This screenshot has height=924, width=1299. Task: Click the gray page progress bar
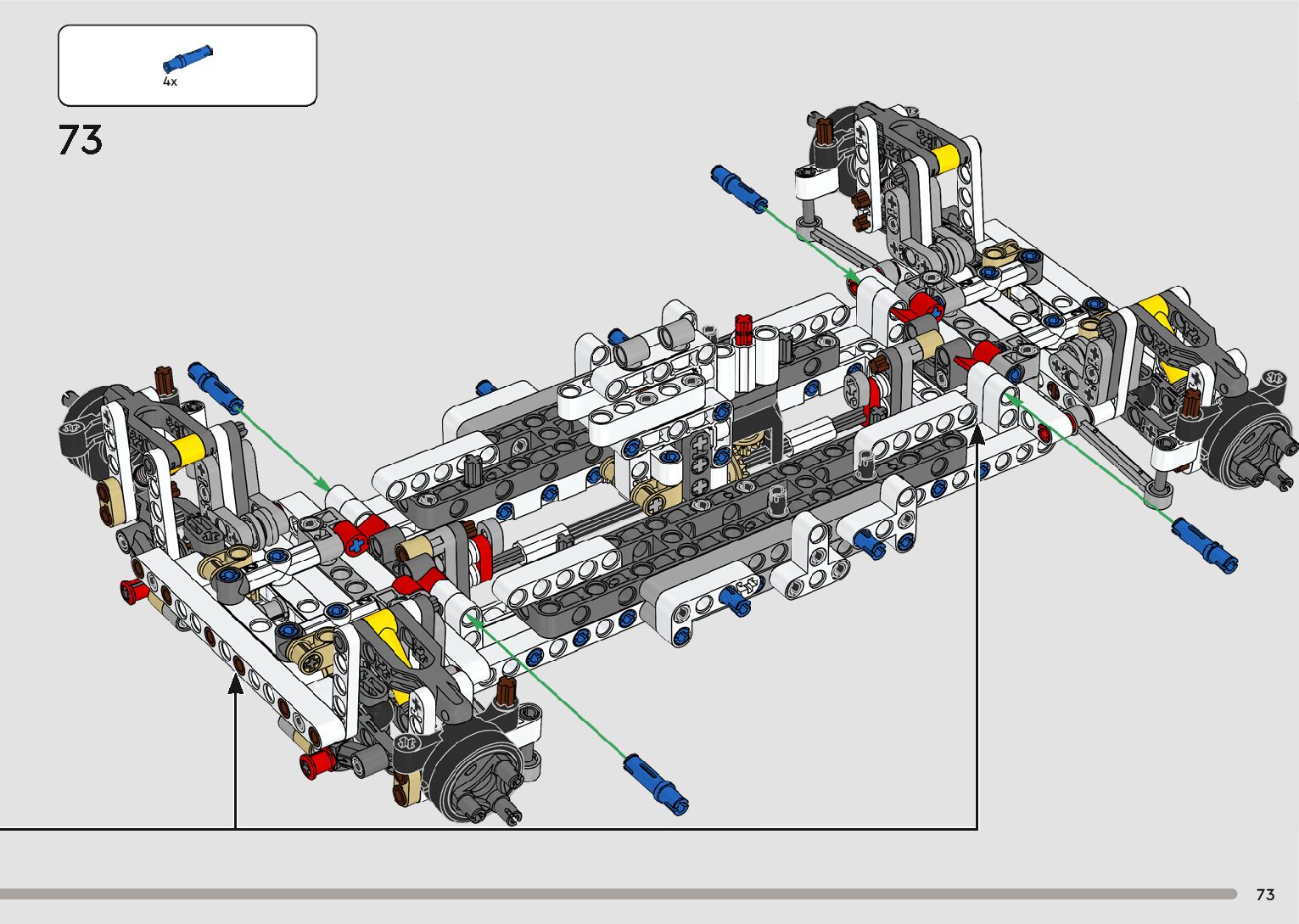pyautogui.click(x=618, y=893)
